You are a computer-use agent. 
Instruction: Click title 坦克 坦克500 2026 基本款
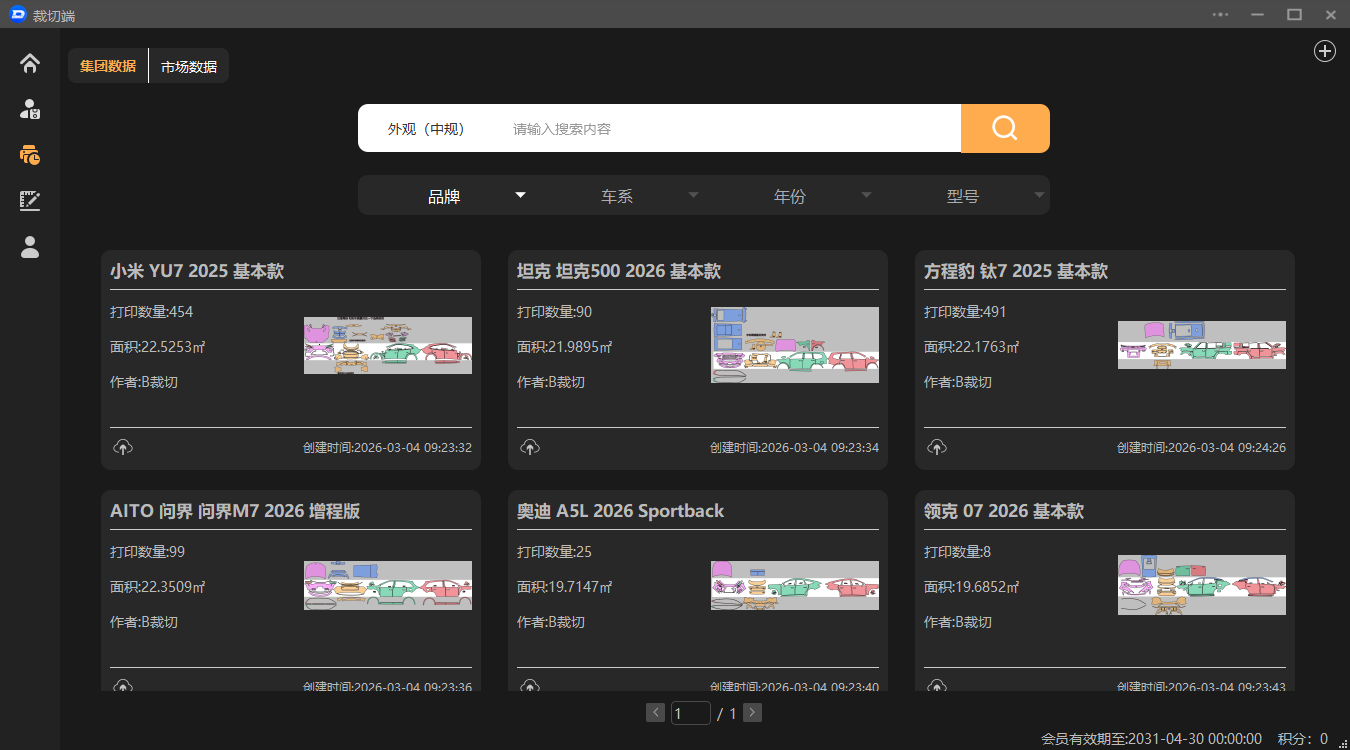[x=619, y=271]
